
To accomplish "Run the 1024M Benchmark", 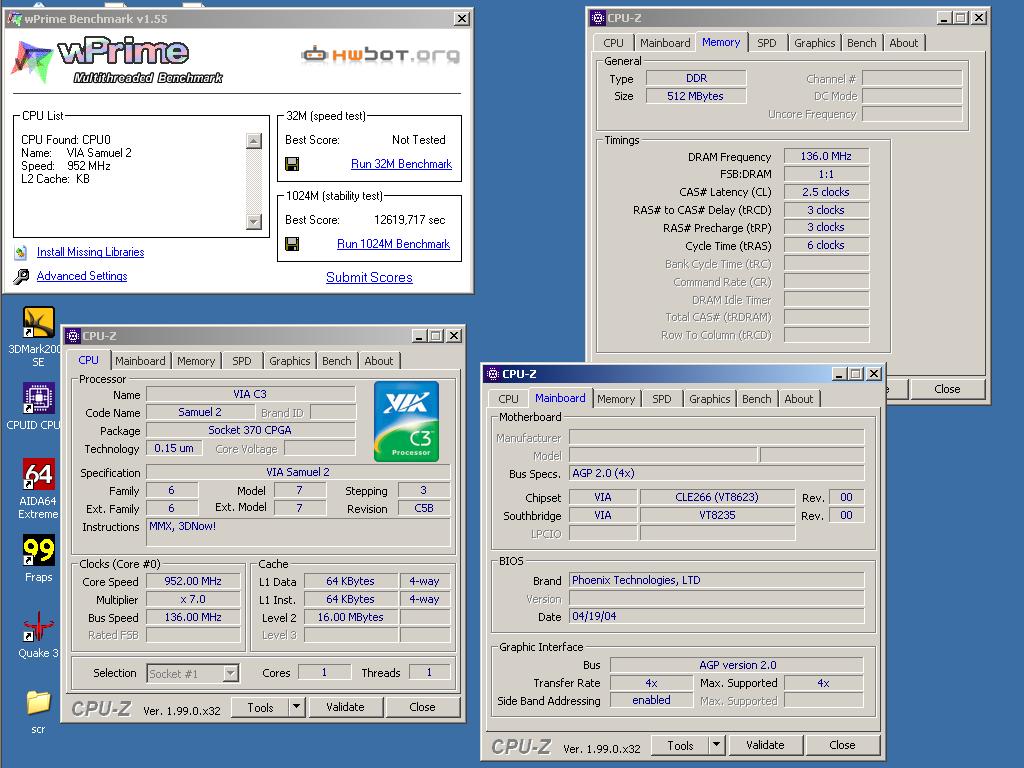I will point(393,244).
